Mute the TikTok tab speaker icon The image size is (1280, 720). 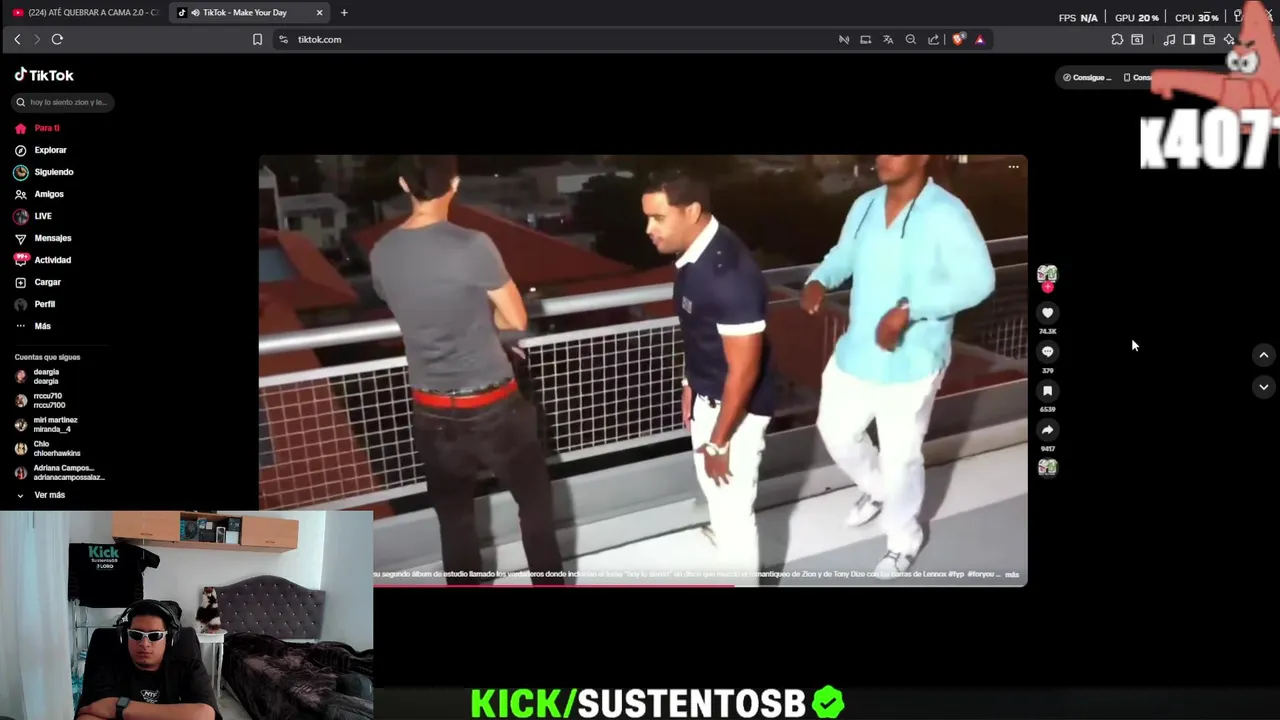pos(195,12)
